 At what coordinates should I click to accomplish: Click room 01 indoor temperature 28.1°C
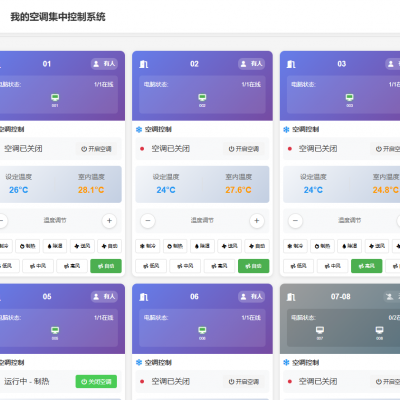[x=91, y=190]
